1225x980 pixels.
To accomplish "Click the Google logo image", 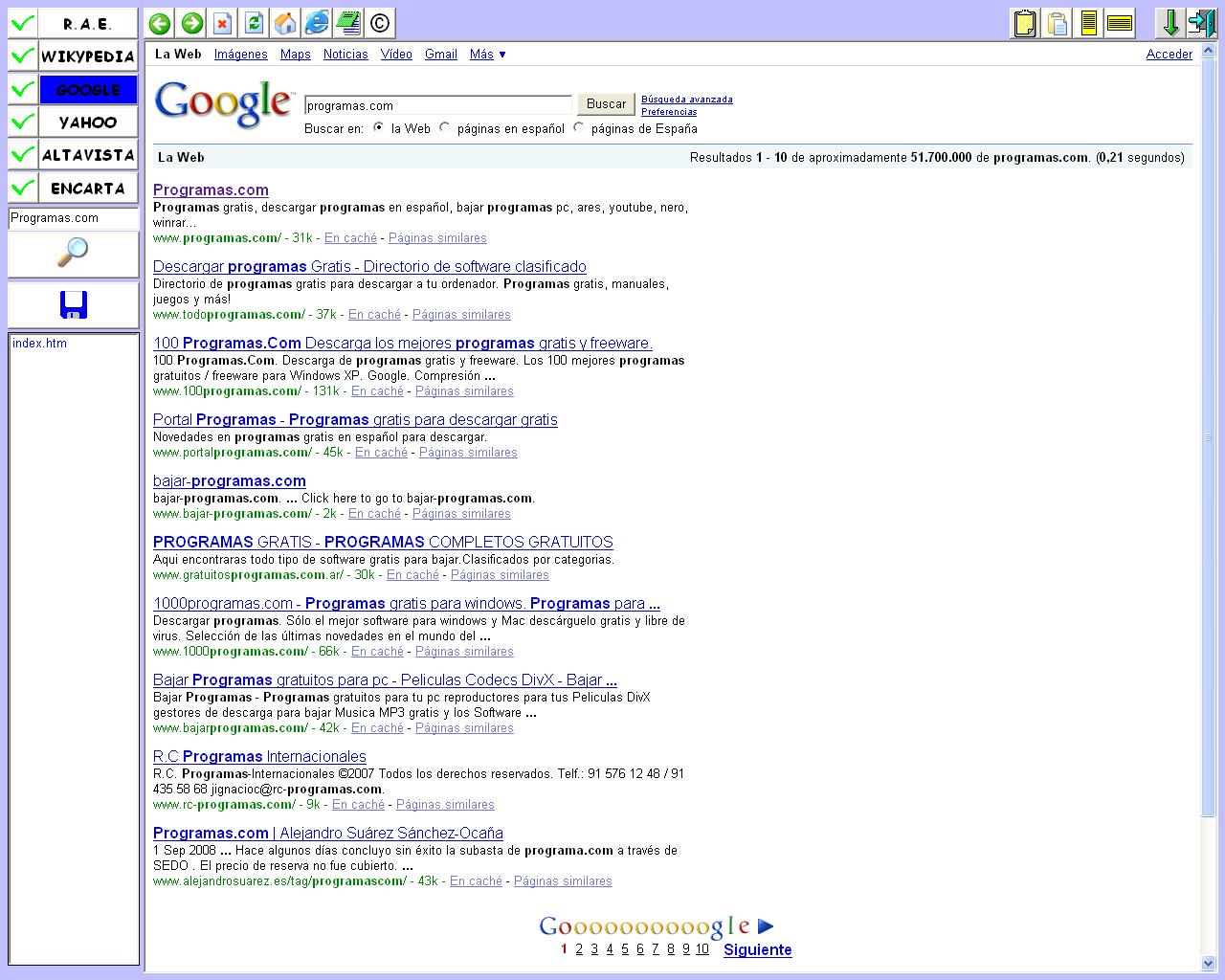I will tap(224, 103).
